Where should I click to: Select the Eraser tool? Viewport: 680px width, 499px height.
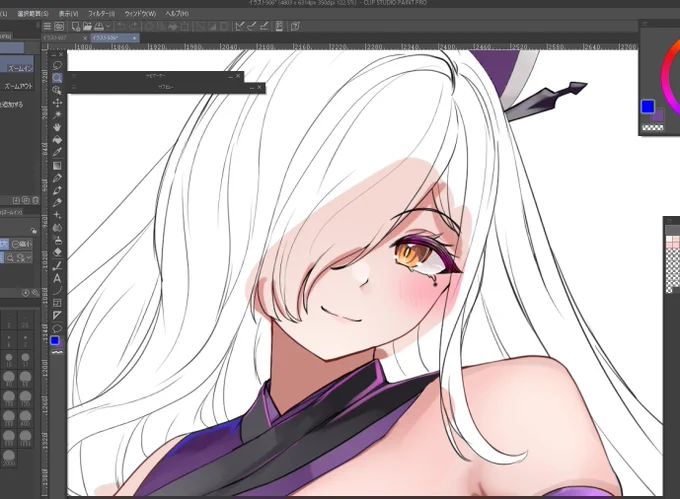[57, 252]
